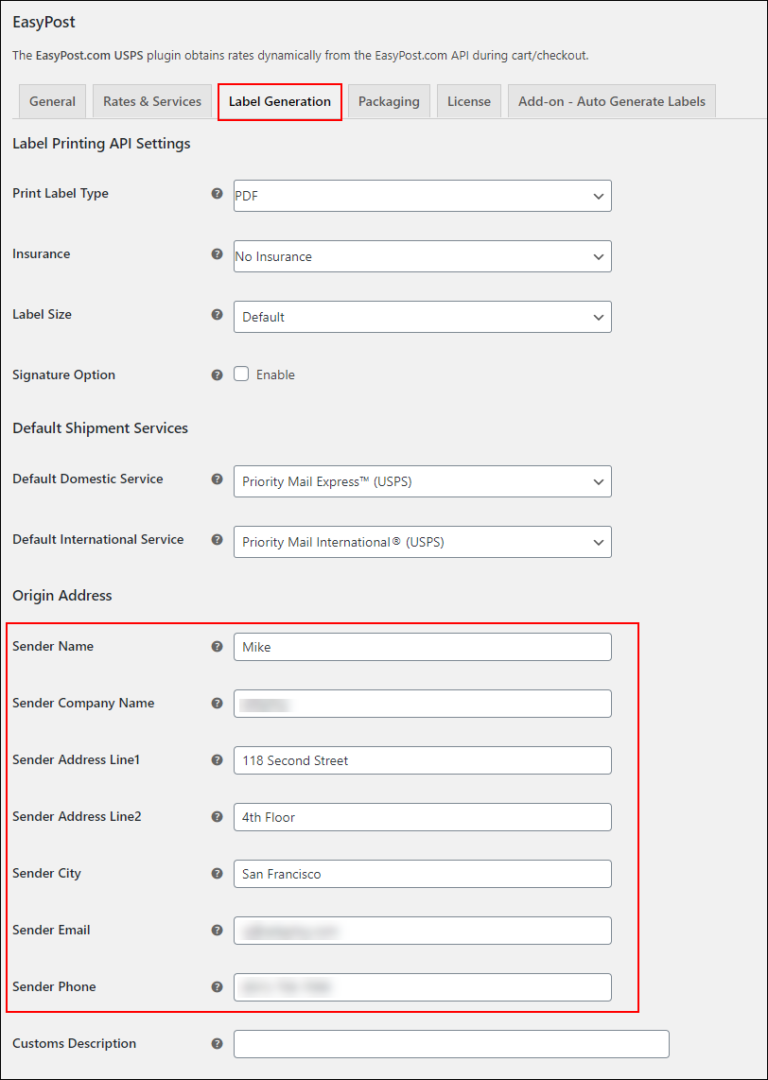Open the Print Label Type help tooltip
The height and width of the screenshot is (1080, 768).
pyautogui.click(x=217, y=194)
